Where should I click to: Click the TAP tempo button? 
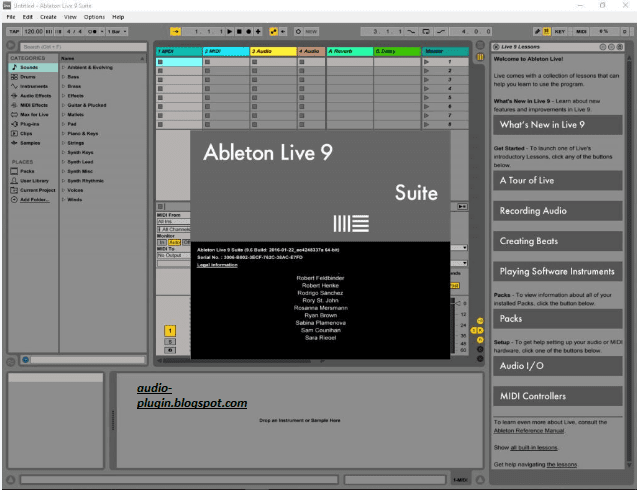coord(14,31)
